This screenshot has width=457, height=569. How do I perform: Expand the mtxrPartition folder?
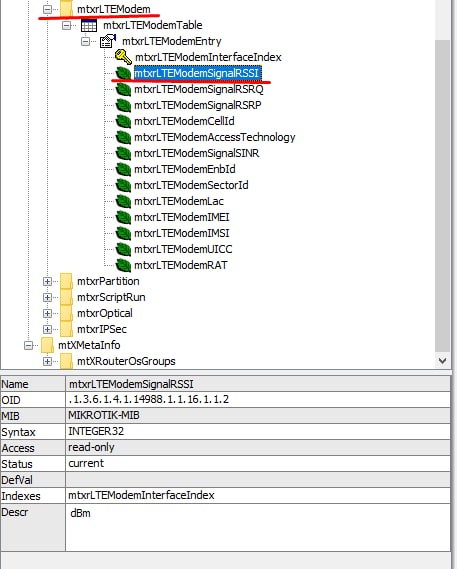48,281
